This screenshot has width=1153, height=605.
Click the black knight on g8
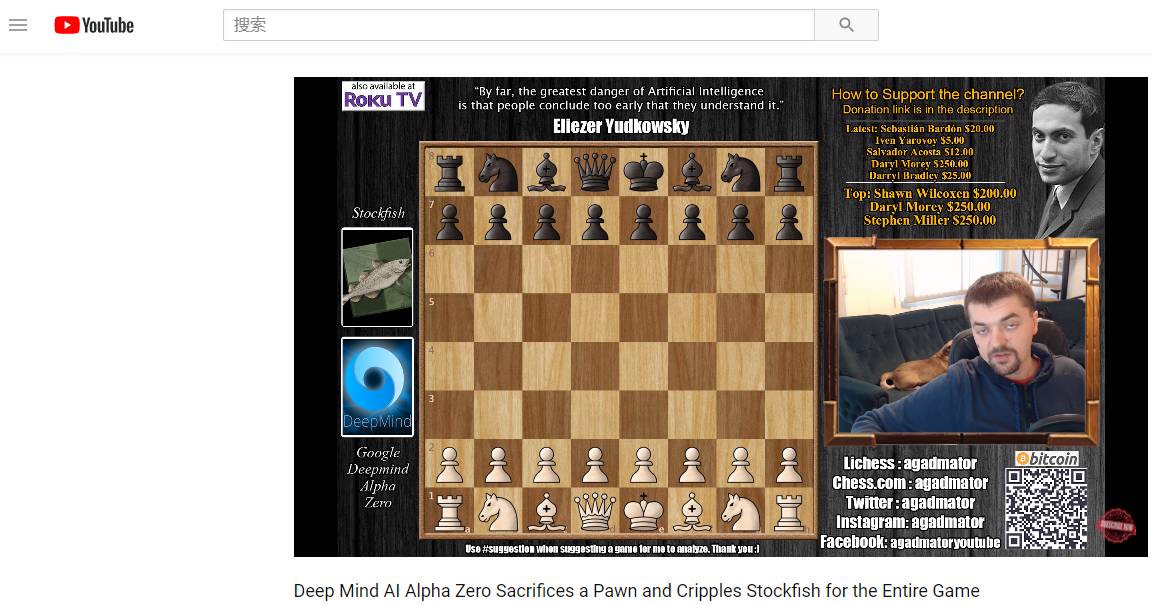[740, 173]
